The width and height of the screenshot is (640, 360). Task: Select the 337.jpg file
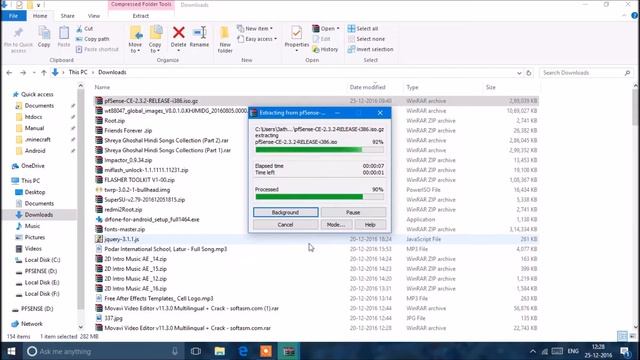pyautogui.click(x=113, y=318)
